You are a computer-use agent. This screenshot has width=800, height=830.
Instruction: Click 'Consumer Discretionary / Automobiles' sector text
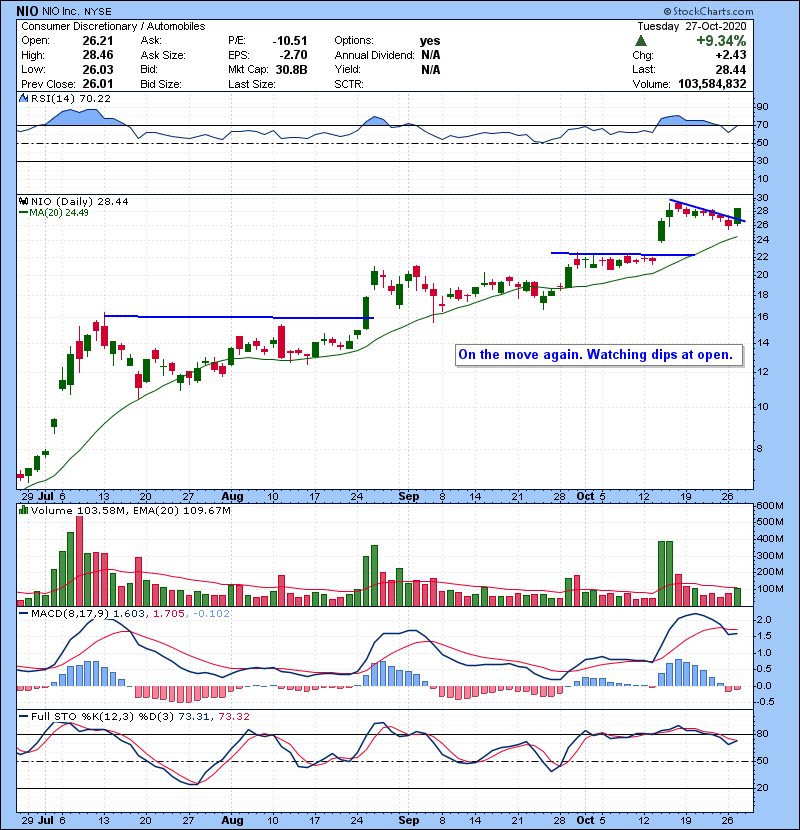113,26
